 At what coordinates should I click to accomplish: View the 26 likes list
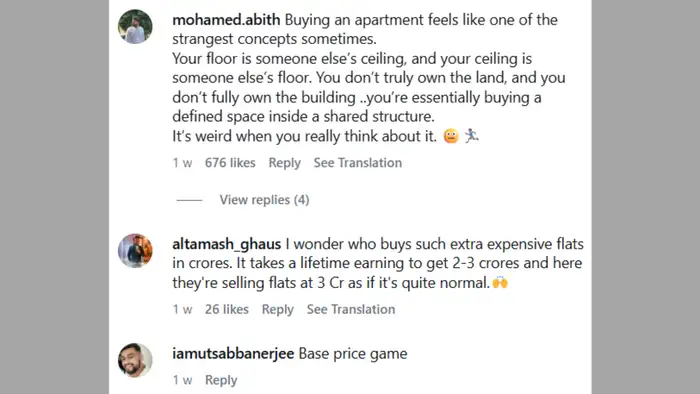point(226,309)
